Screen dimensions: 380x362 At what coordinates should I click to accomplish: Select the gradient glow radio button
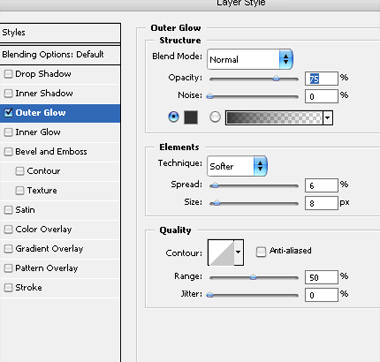click(x=215, y=117)
